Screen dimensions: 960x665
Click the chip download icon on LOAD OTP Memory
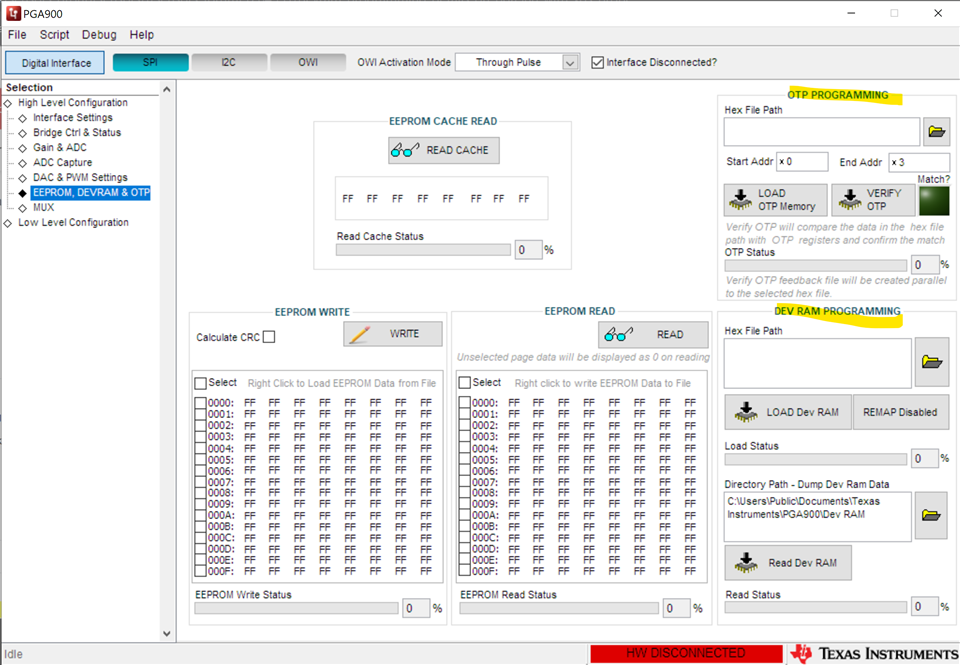[741, 200]
